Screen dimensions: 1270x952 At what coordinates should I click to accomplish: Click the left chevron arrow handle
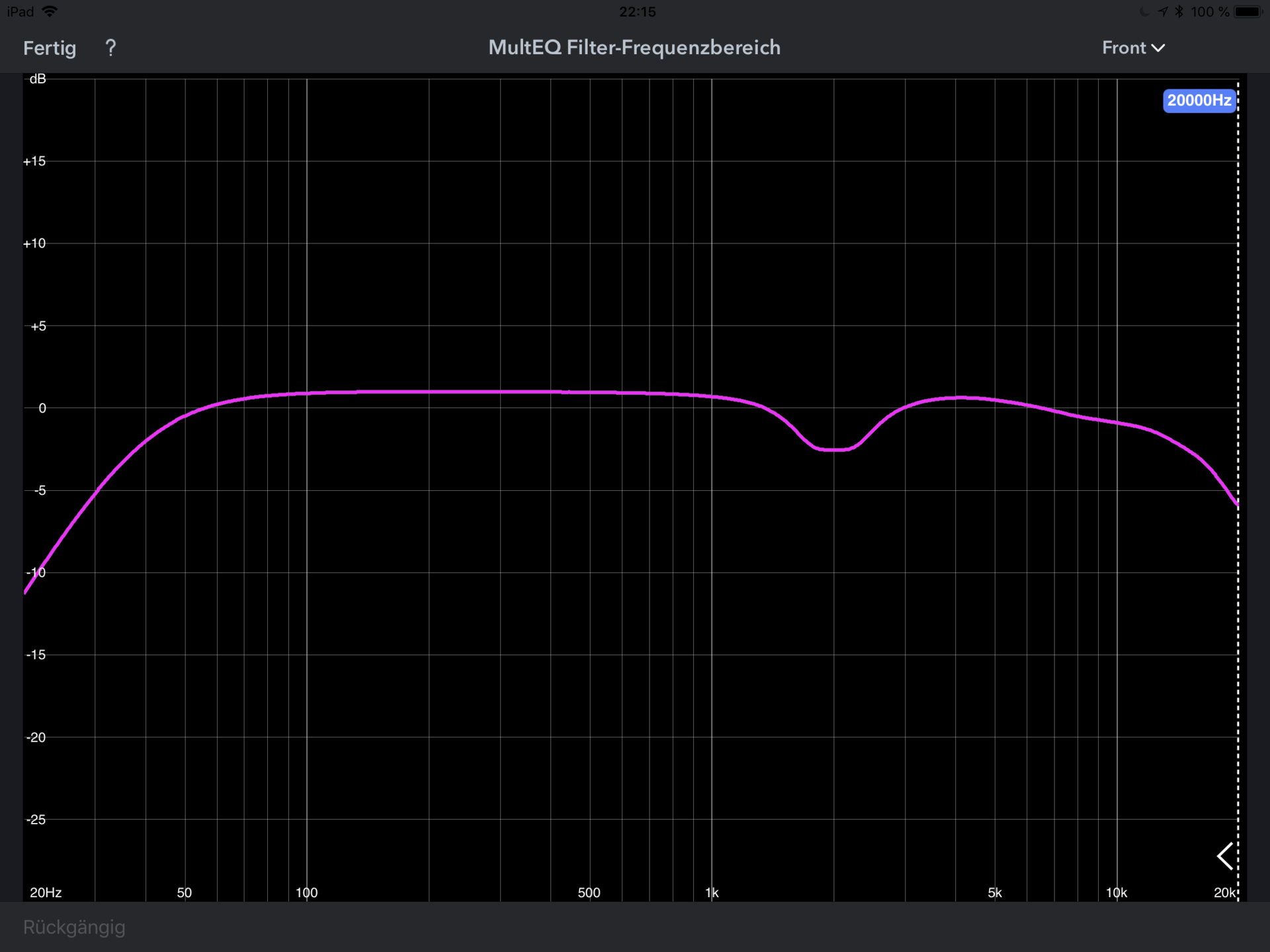[1224, 856]
